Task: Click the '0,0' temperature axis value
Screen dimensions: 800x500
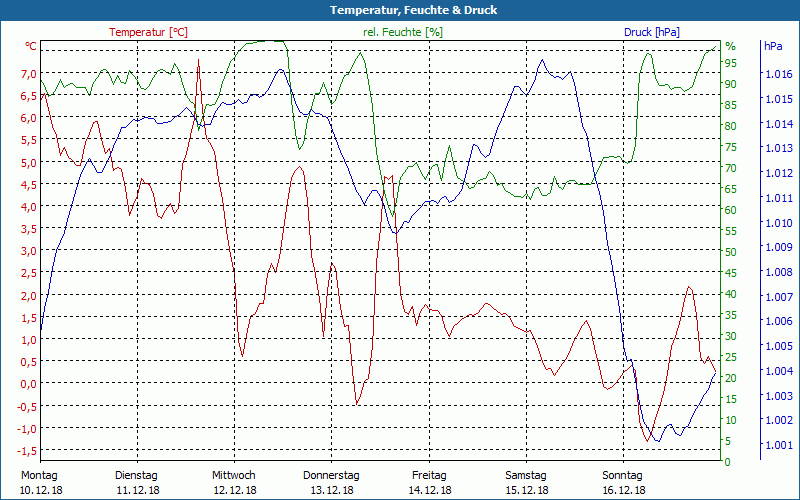Action: pos(29,384)
